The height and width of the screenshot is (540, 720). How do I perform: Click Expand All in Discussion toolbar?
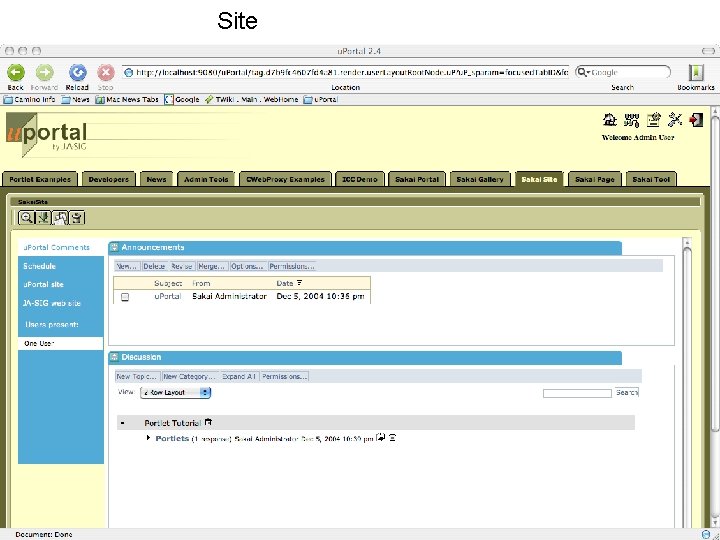(x=239, y=377)
